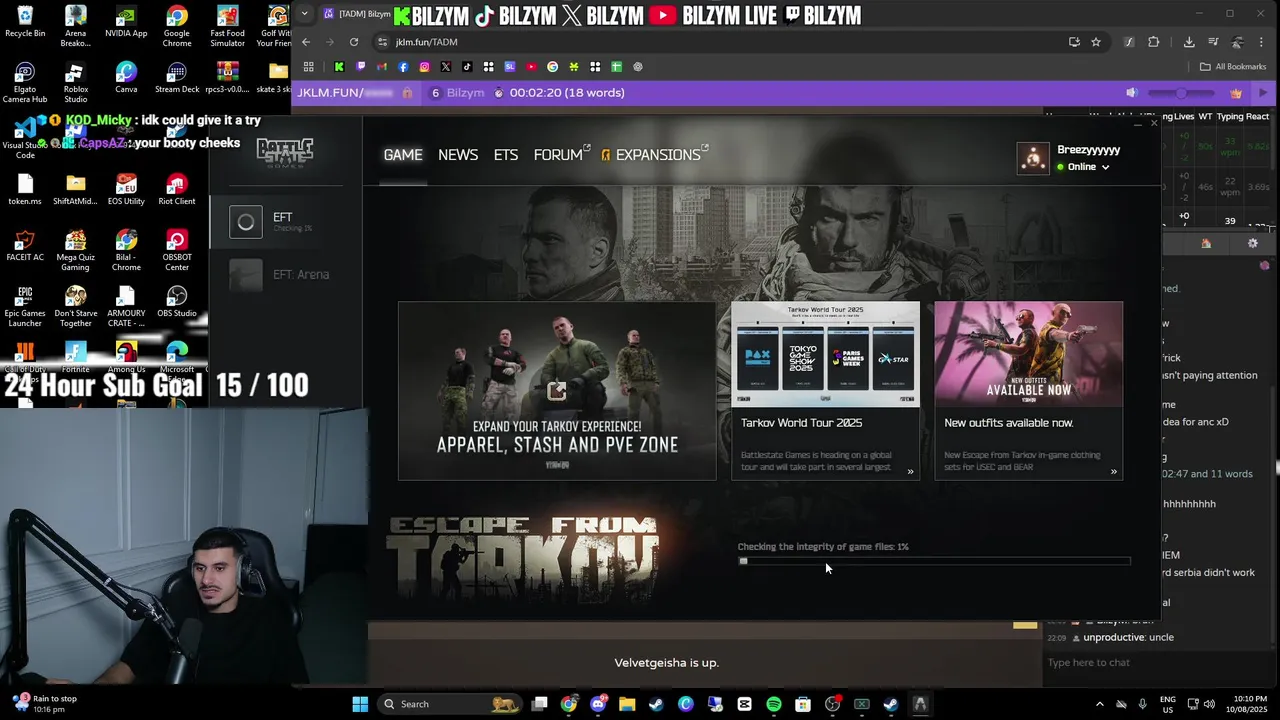View site information for jklm.fun
The height and width of the screenshot is (720, 1280).
(382, 42)
